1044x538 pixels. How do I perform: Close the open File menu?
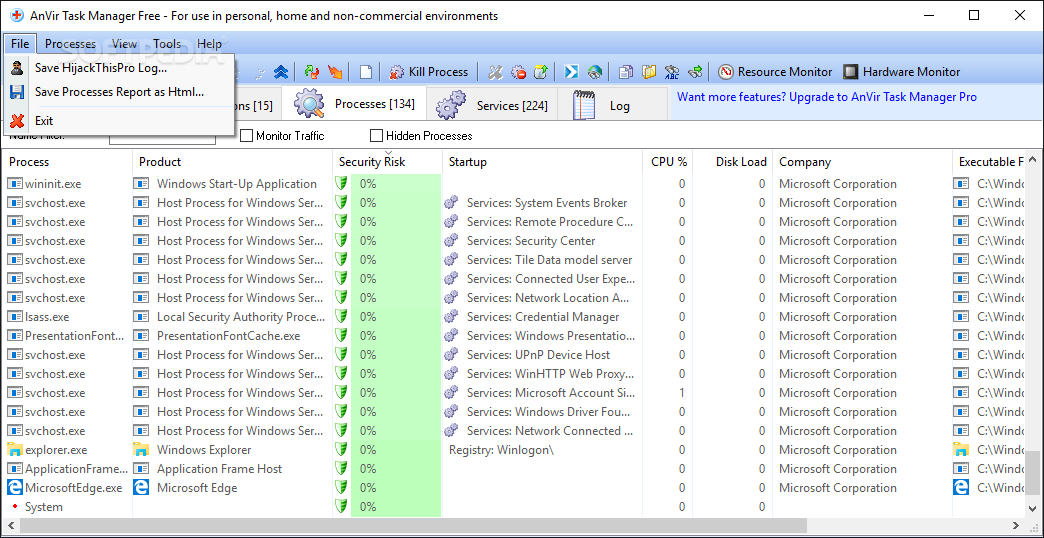(20, 44)
